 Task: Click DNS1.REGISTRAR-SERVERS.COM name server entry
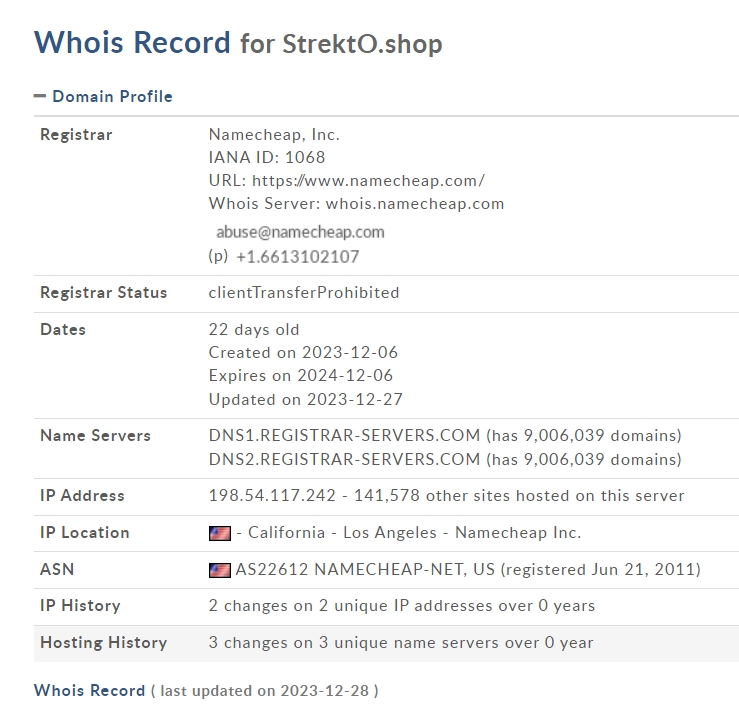click(344, 436)
